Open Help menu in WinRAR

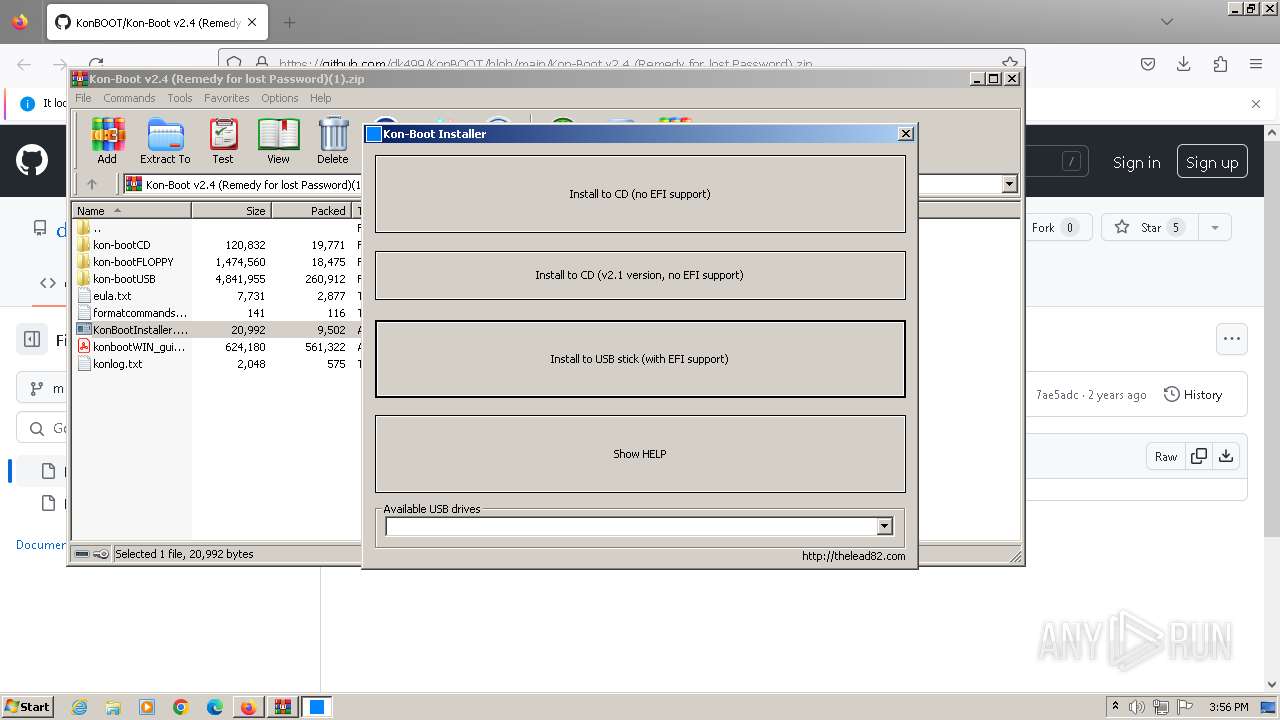point(320,98)
